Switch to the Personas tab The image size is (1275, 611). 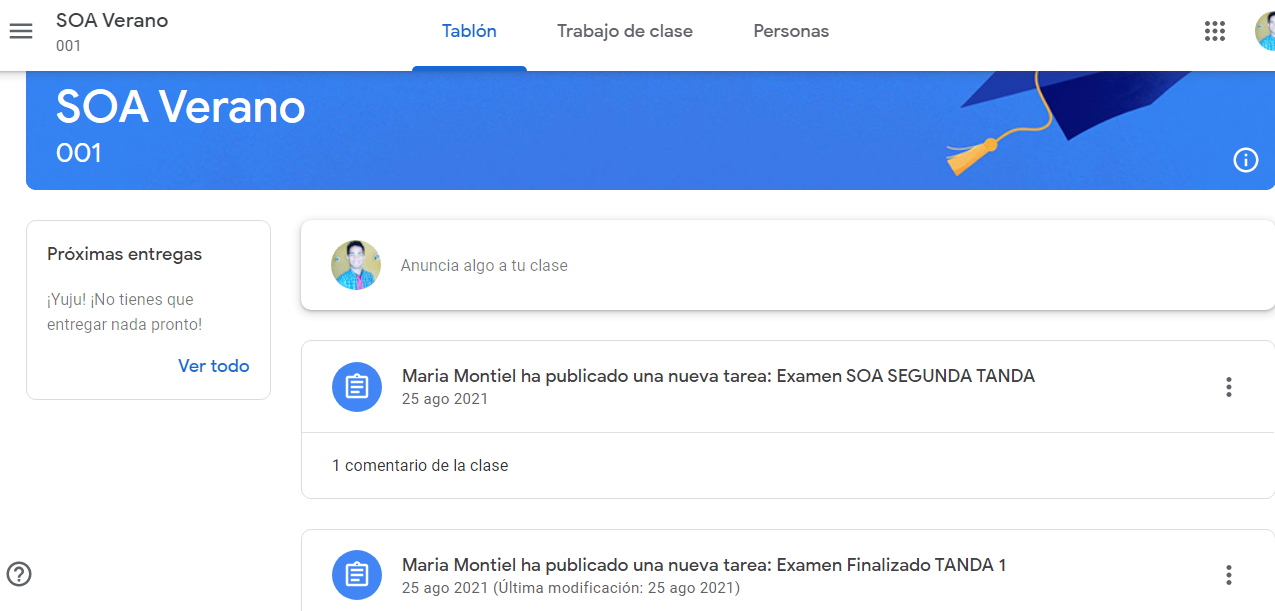click(x=791, y=31)
